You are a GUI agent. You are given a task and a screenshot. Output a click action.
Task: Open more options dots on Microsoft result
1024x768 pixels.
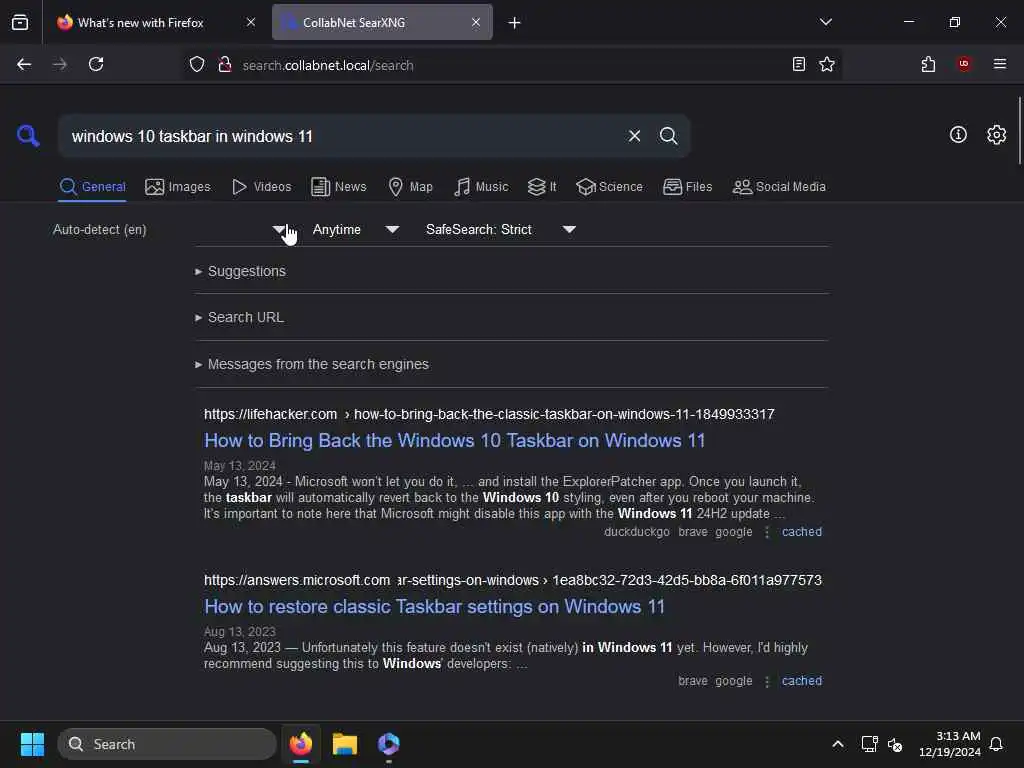tap(767, 681)
